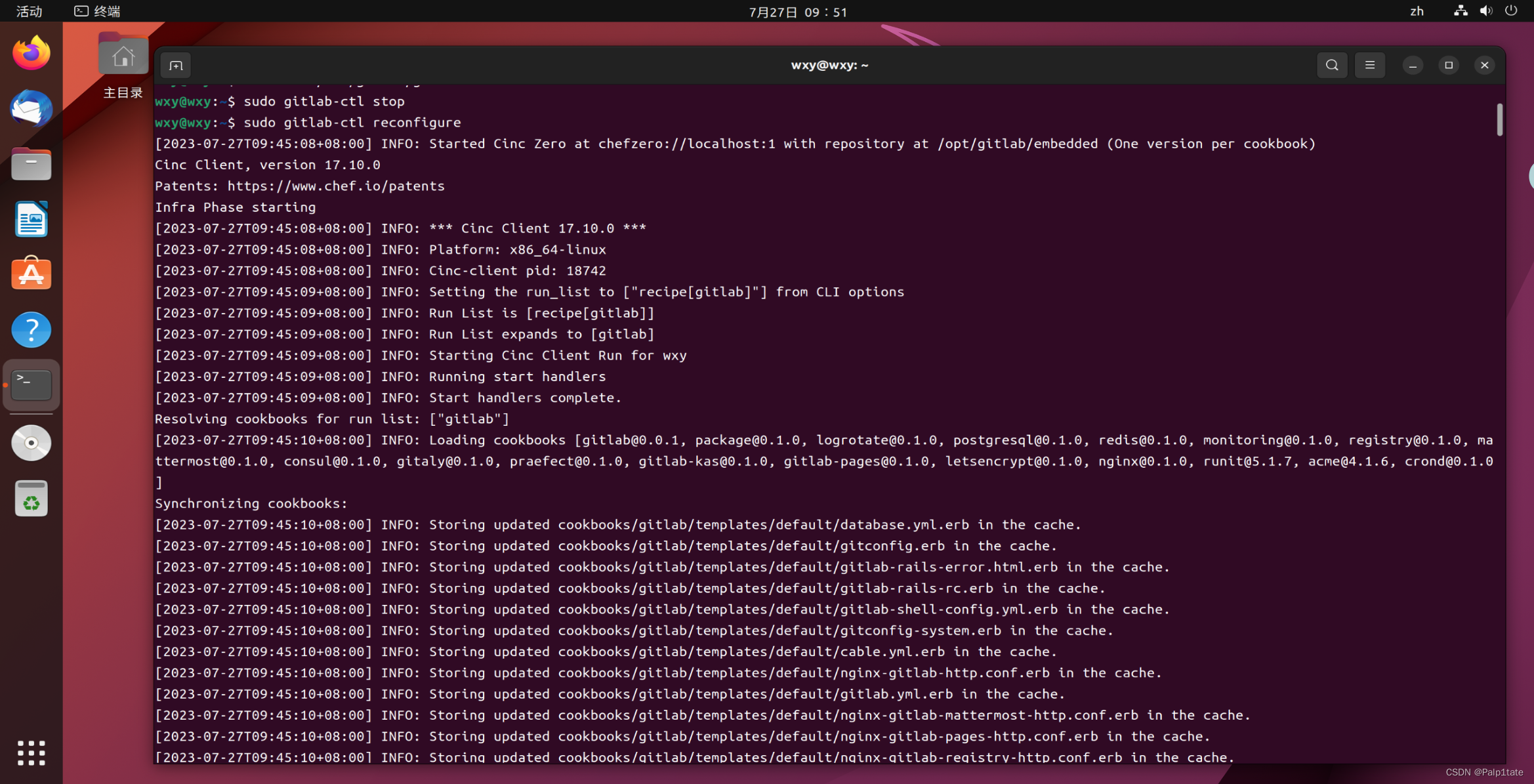
Task: Open a new terminal tab
Action: click(x=176, y=65)
